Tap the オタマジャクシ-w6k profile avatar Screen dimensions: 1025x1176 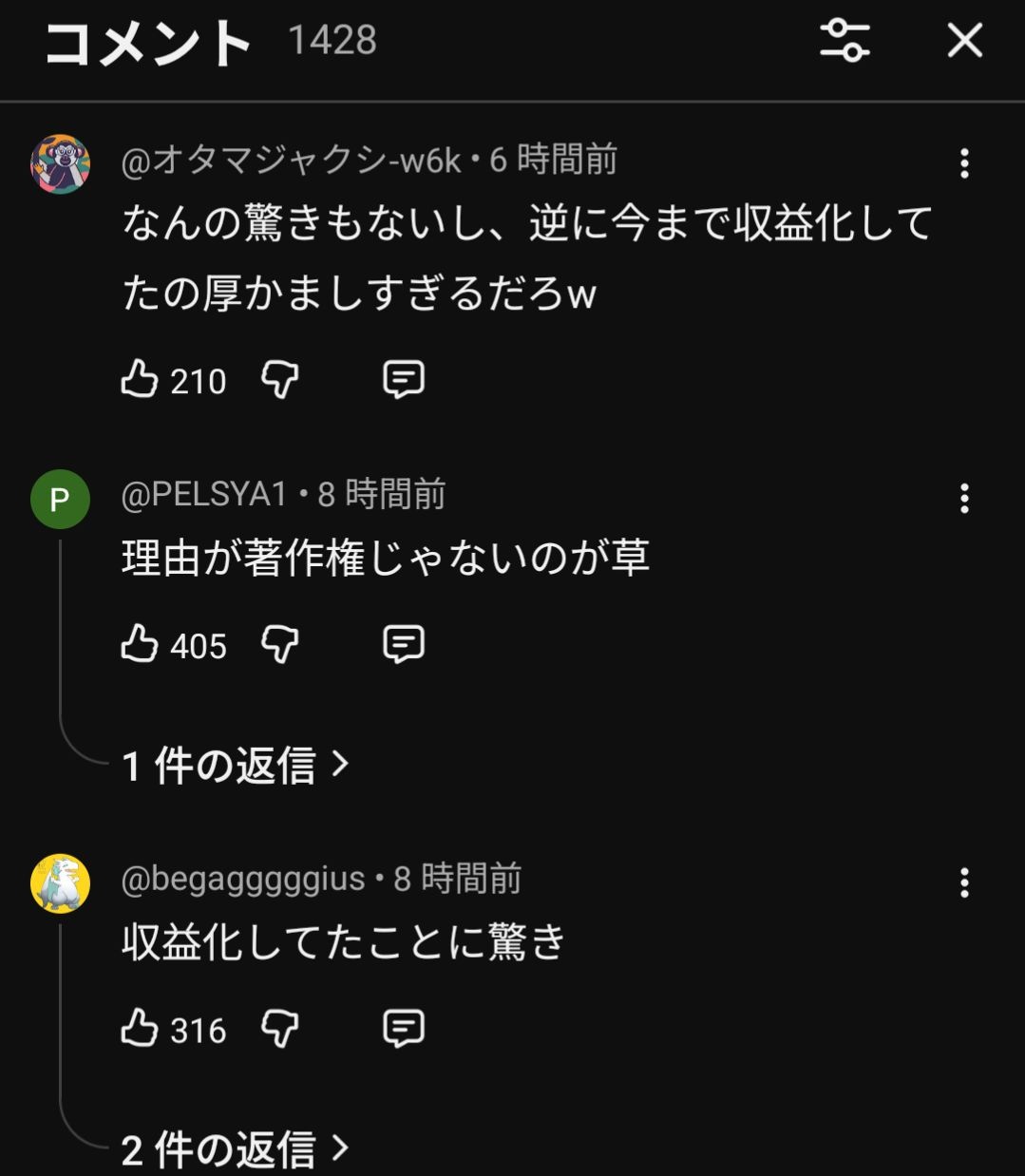[x=60, y=164]
